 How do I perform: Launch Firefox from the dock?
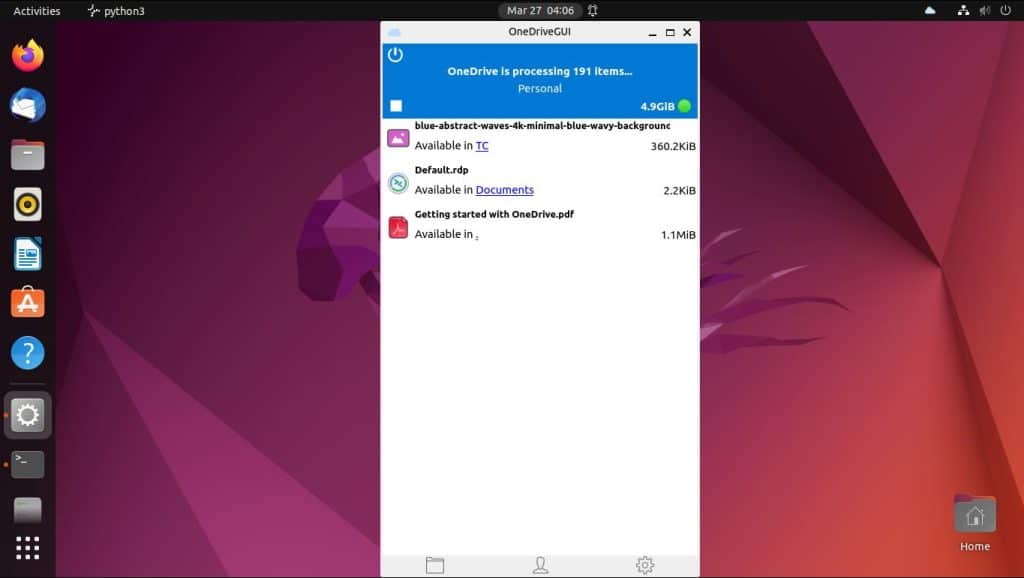pyautogui.click(x=26, y=56)
